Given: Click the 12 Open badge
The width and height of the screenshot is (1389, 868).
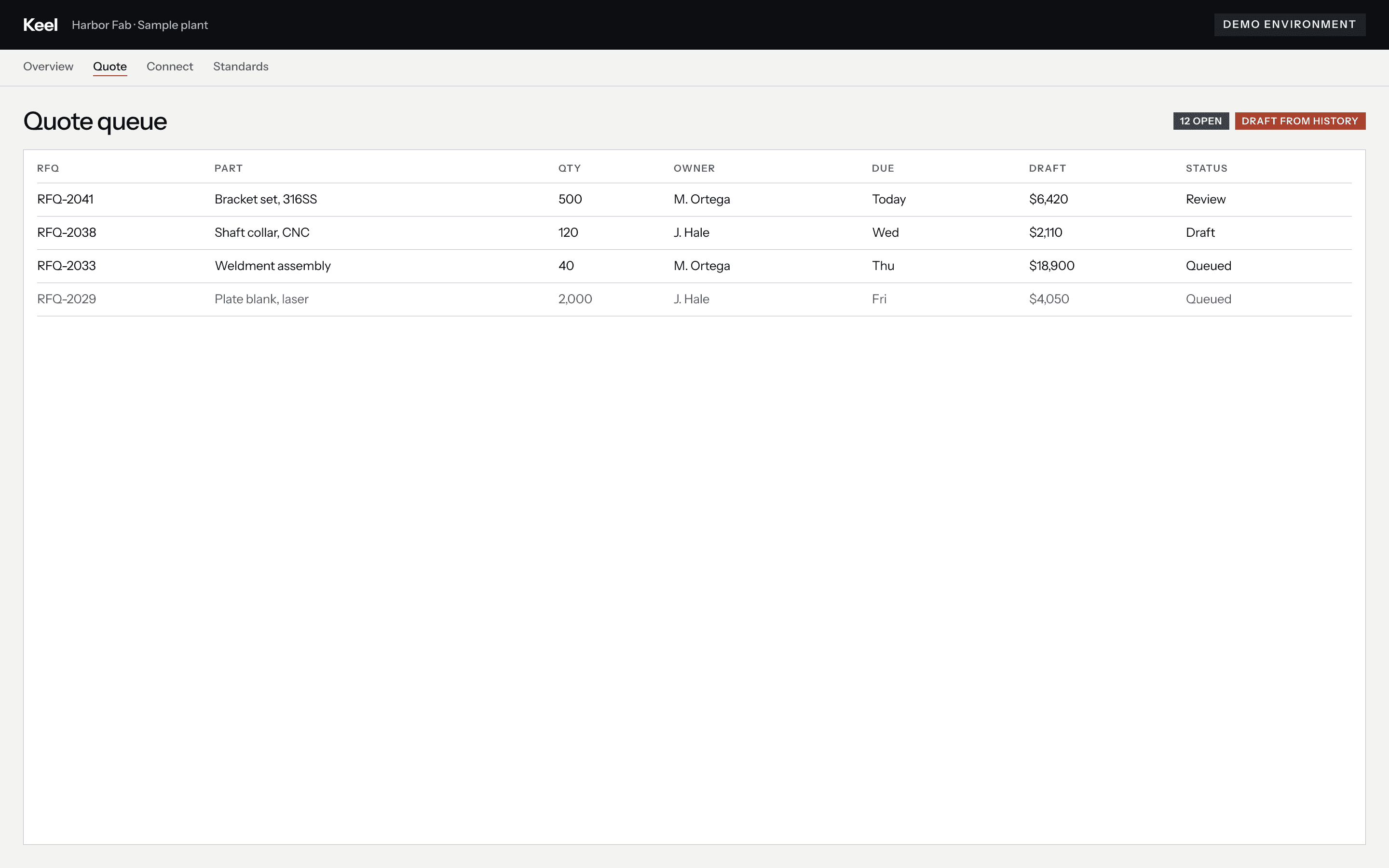Looking at the screenshot, I should 1201,121.
